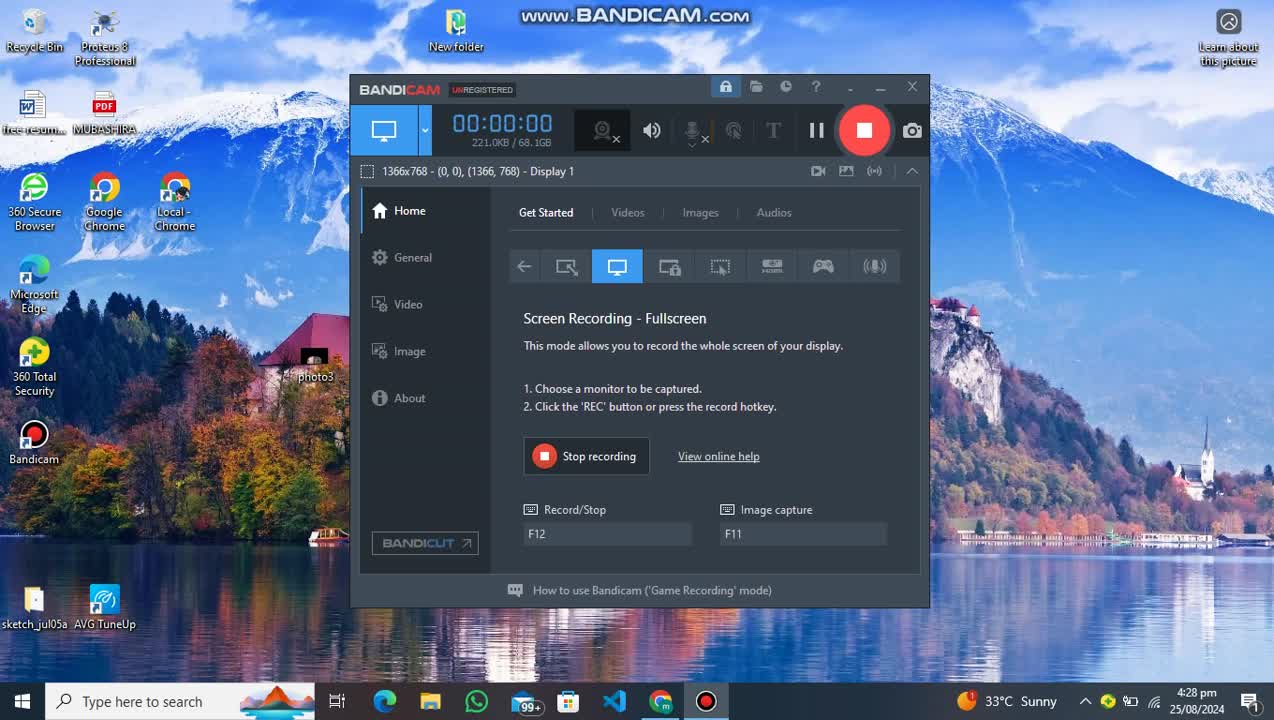The width and height of the screenshot is (1274, 720).
Task: Click the broadcast signal icon in status bar
Action: click(x=874, y=171)
